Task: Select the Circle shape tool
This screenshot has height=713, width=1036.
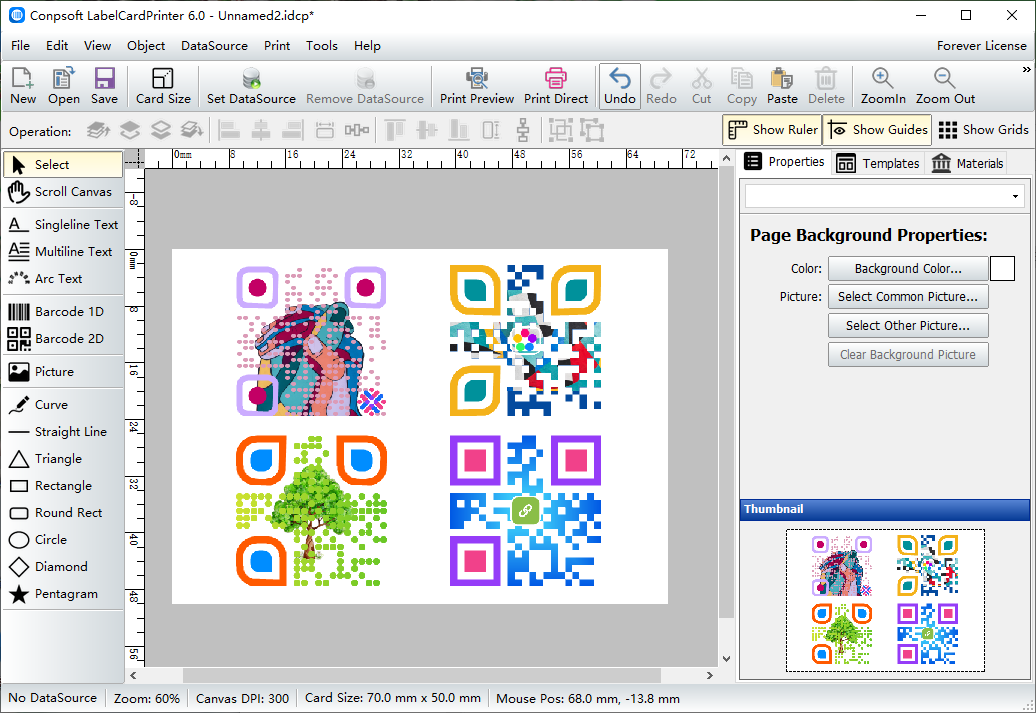Action: 63,540
